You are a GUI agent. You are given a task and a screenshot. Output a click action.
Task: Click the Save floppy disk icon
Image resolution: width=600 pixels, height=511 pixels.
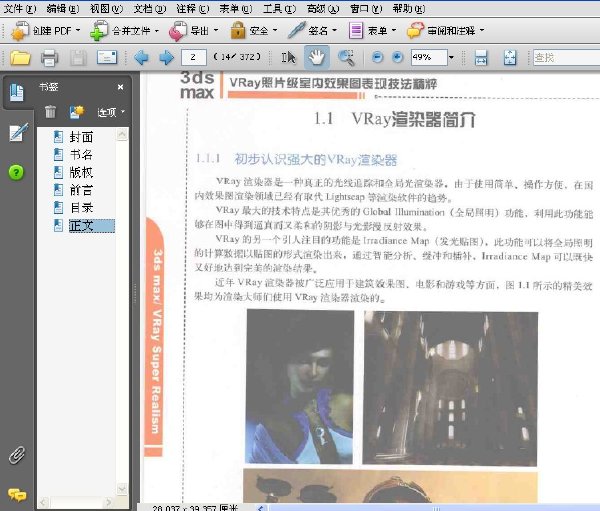[78, 58]
